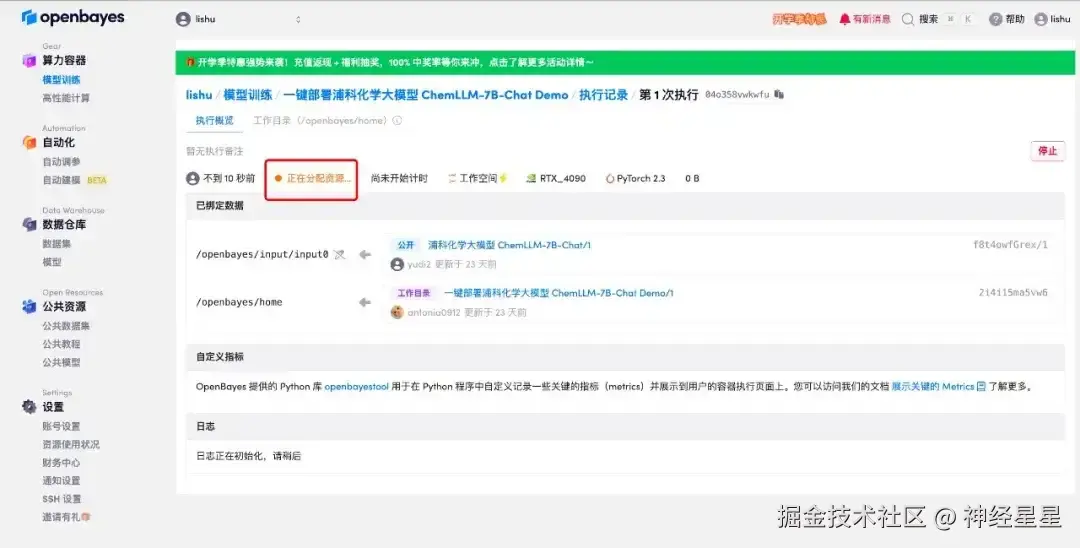Open 自动建模 BETA in the sidebar
The height and width of the screenshot is (548, 1080).
pos(74,180)
